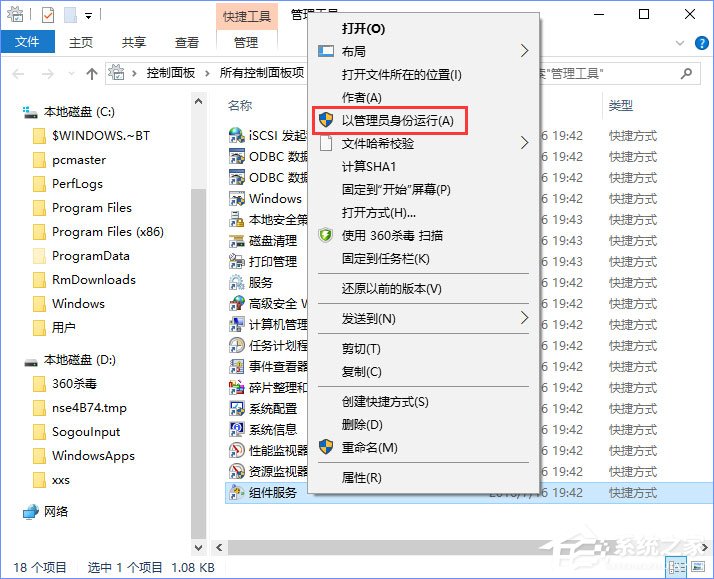This screenshot has height=579, width=714.
Task: Click the 高级安全 firewall icon
Action: pos(237,303)
